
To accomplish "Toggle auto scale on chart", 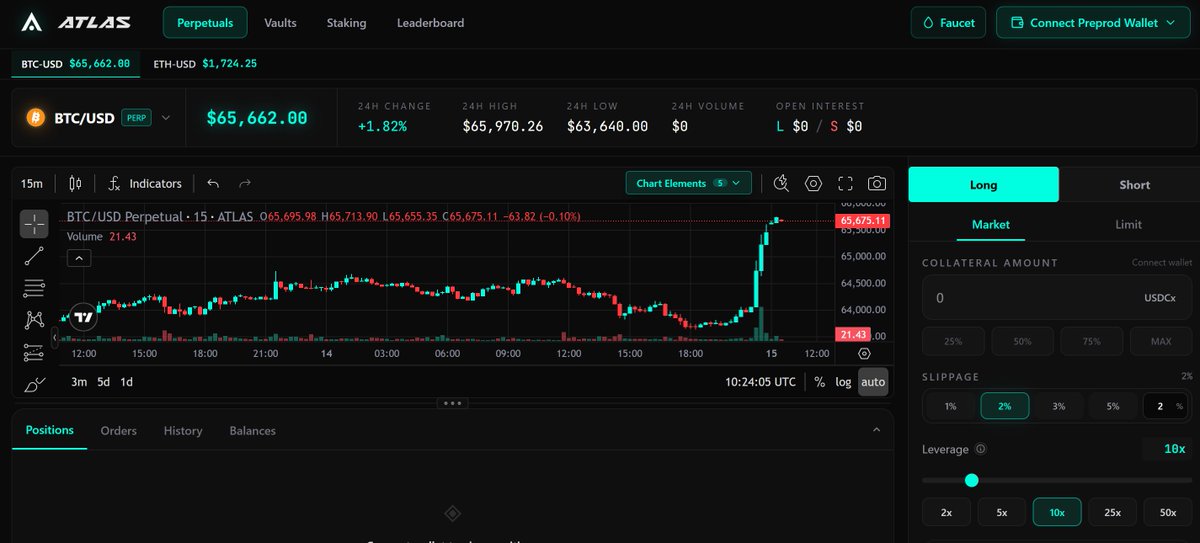I will point(873,382).
